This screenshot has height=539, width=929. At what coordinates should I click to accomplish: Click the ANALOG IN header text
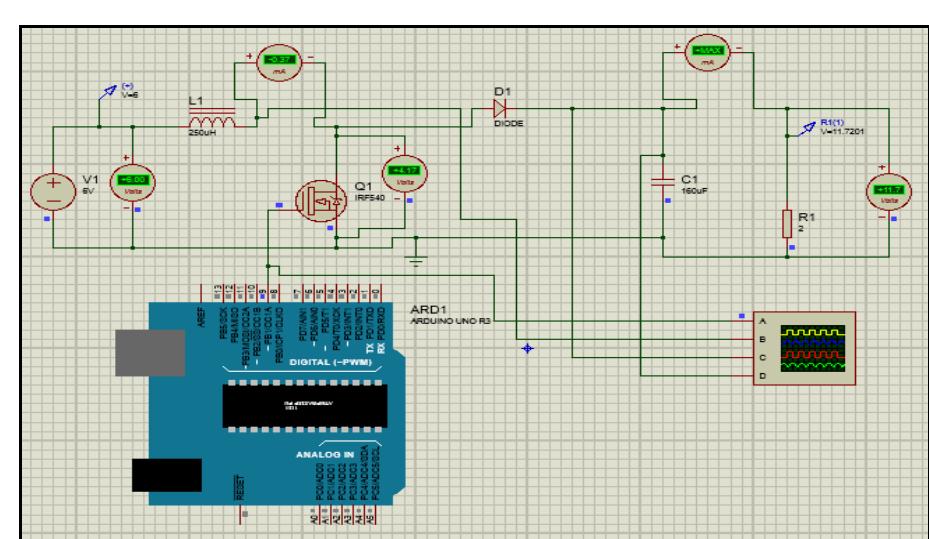325,454
